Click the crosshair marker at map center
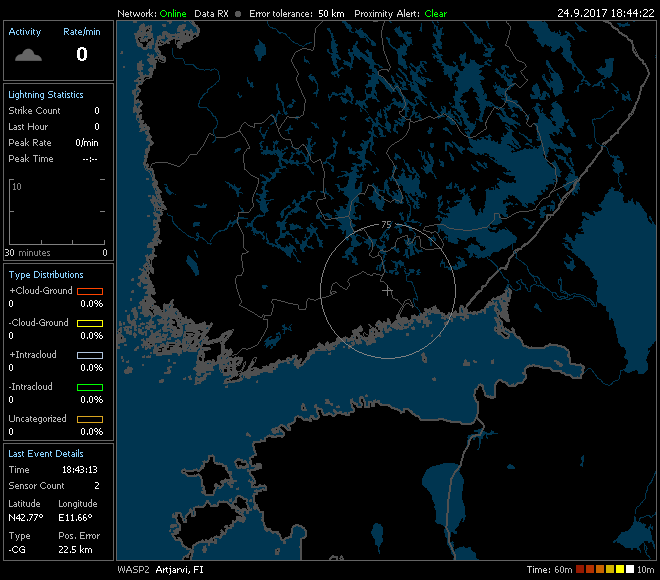 (x=387, y=291)
